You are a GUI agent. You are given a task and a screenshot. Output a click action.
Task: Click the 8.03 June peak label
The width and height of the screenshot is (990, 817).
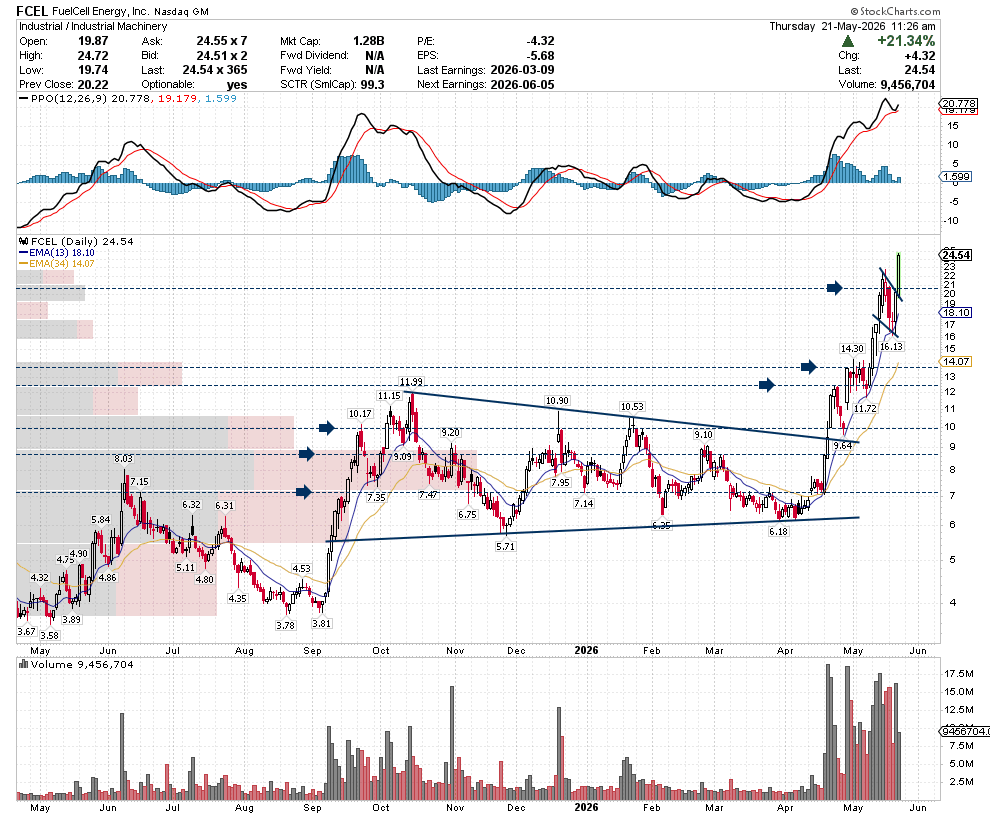click(x=124, y=458)
